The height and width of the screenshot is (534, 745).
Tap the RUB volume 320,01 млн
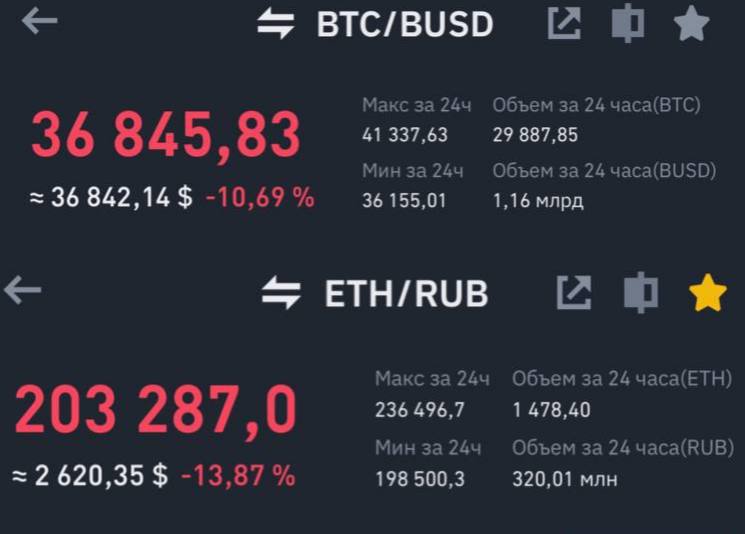click(565, 479)
